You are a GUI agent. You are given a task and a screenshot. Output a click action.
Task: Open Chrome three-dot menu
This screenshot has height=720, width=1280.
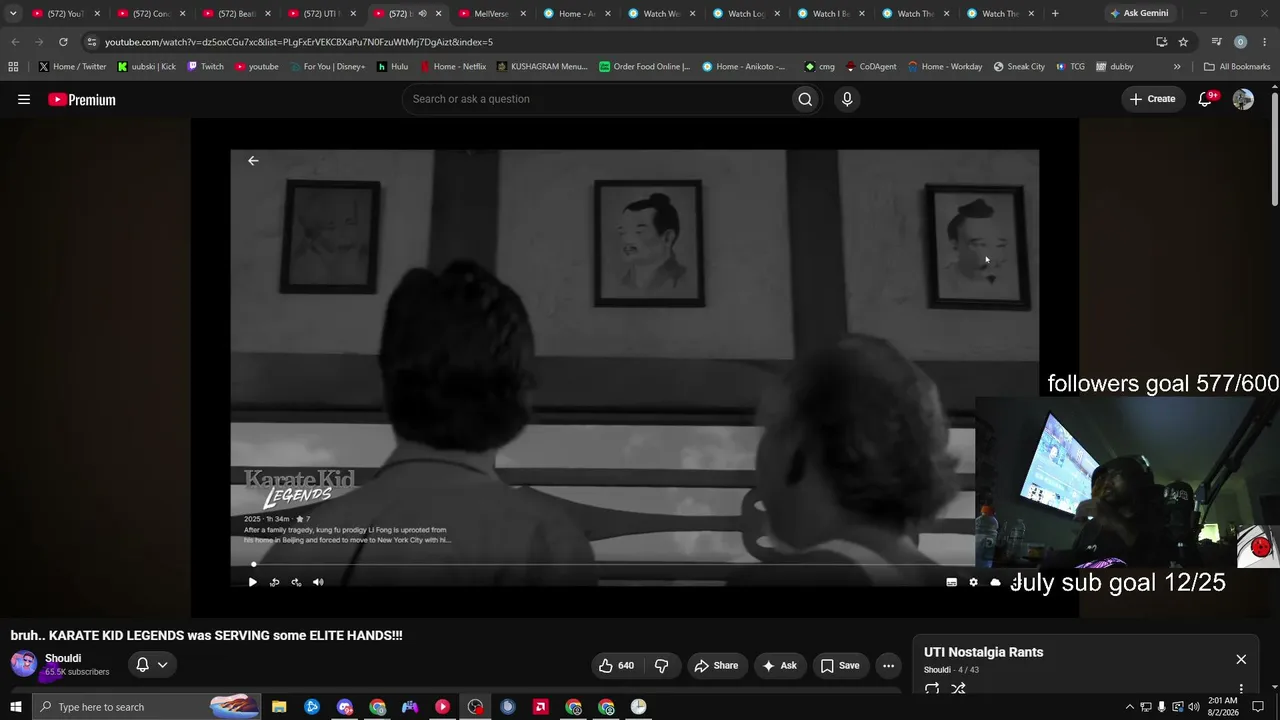(x=1264, y=42)
